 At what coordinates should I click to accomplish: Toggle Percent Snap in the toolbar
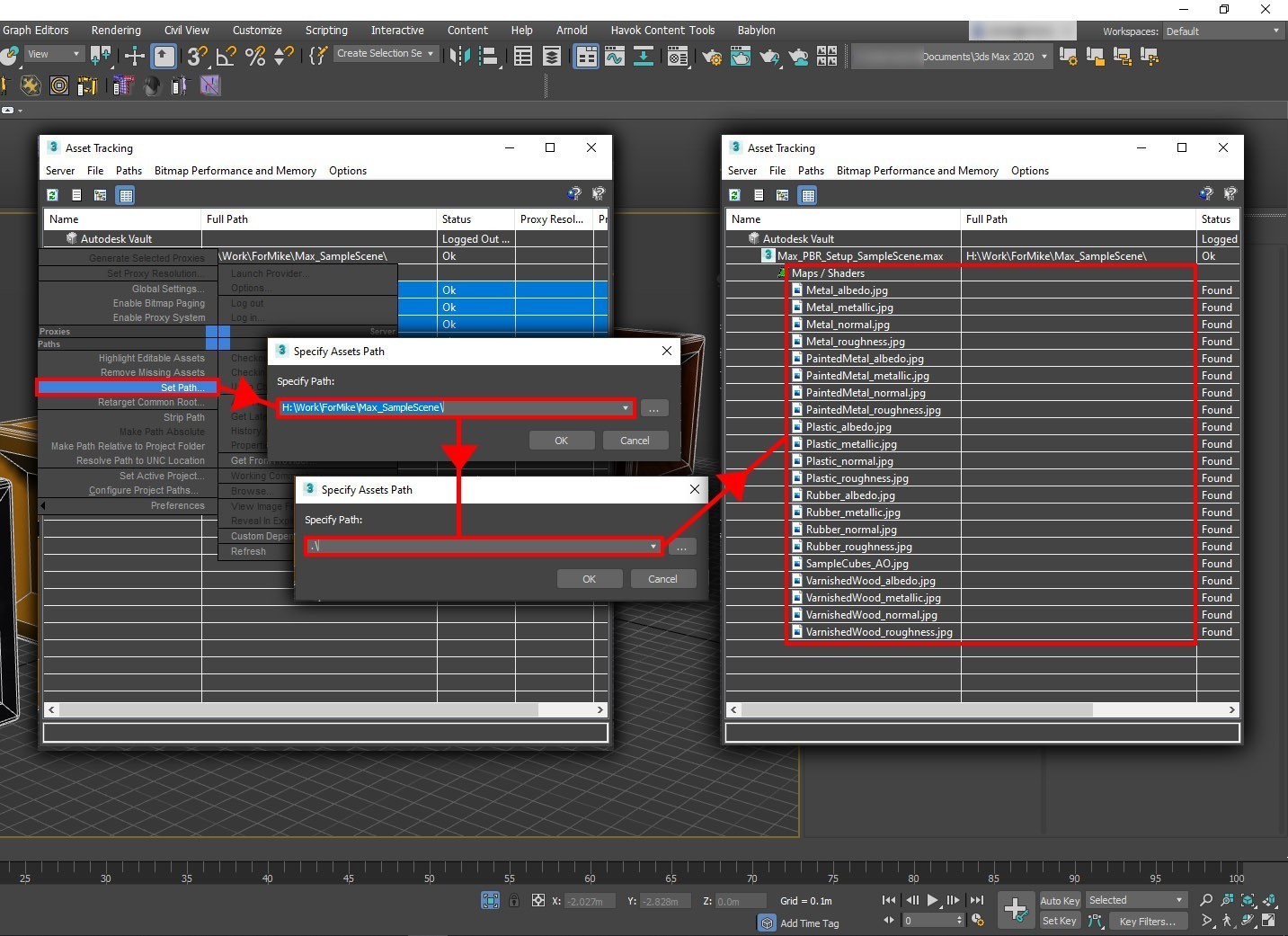pos(255,57)
